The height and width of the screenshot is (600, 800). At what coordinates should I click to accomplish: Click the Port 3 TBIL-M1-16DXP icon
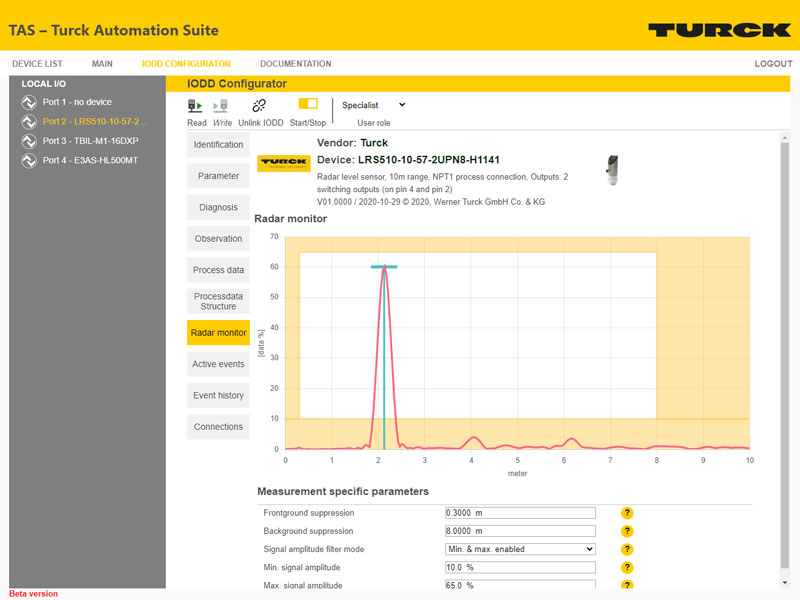click(x=29, y=140)
